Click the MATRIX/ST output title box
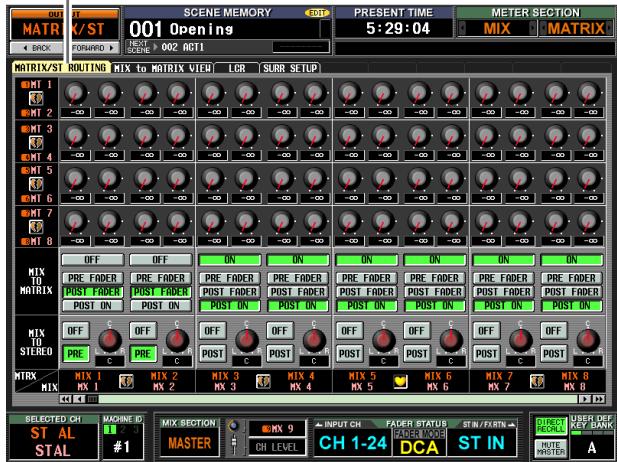Screen dimensions: 617x462 click(x=65, y=29)
